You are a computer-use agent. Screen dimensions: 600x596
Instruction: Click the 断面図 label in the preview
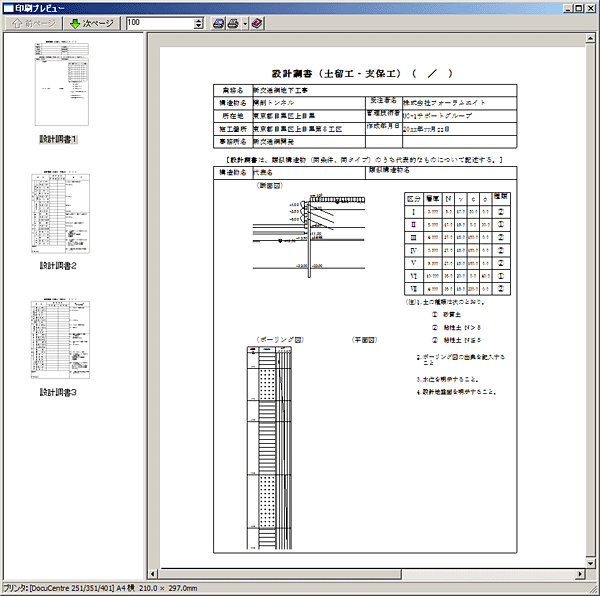click(270, 186)
